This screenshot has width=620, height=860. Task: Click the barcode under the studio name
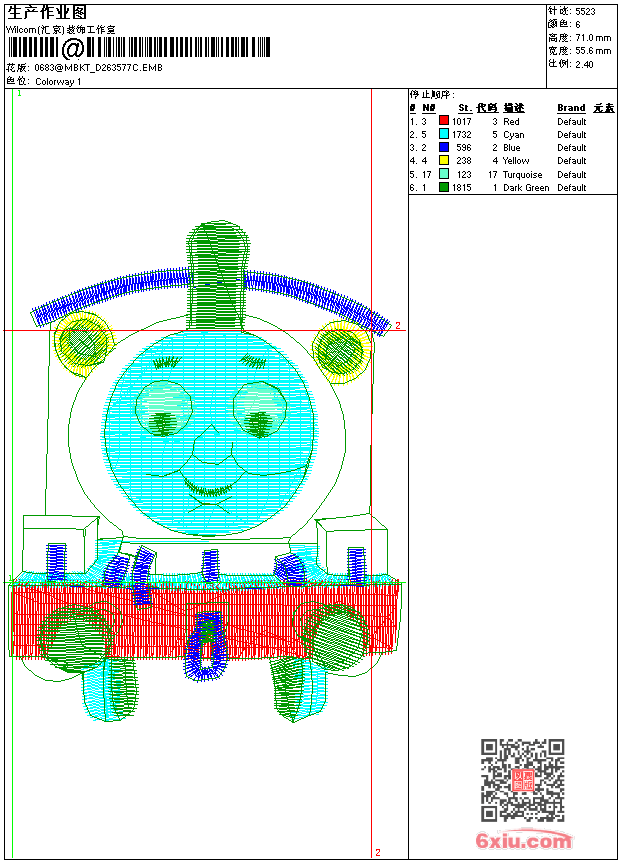pyautogui.click(x=139, y=48)
